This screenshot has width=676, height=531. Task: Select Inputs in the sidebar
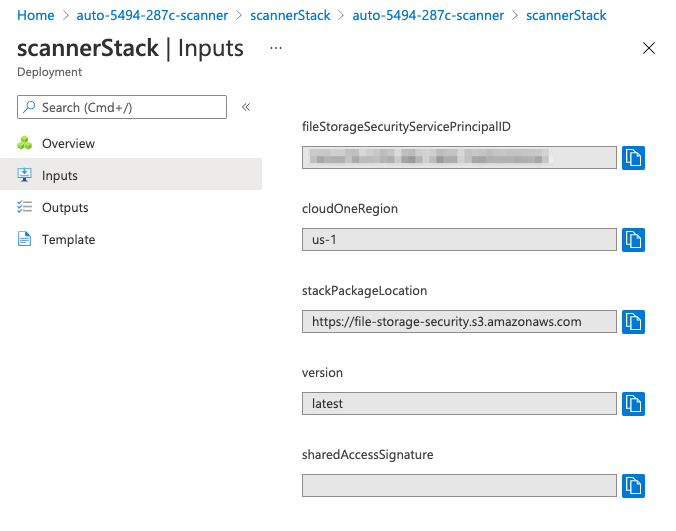pos(59,176)
